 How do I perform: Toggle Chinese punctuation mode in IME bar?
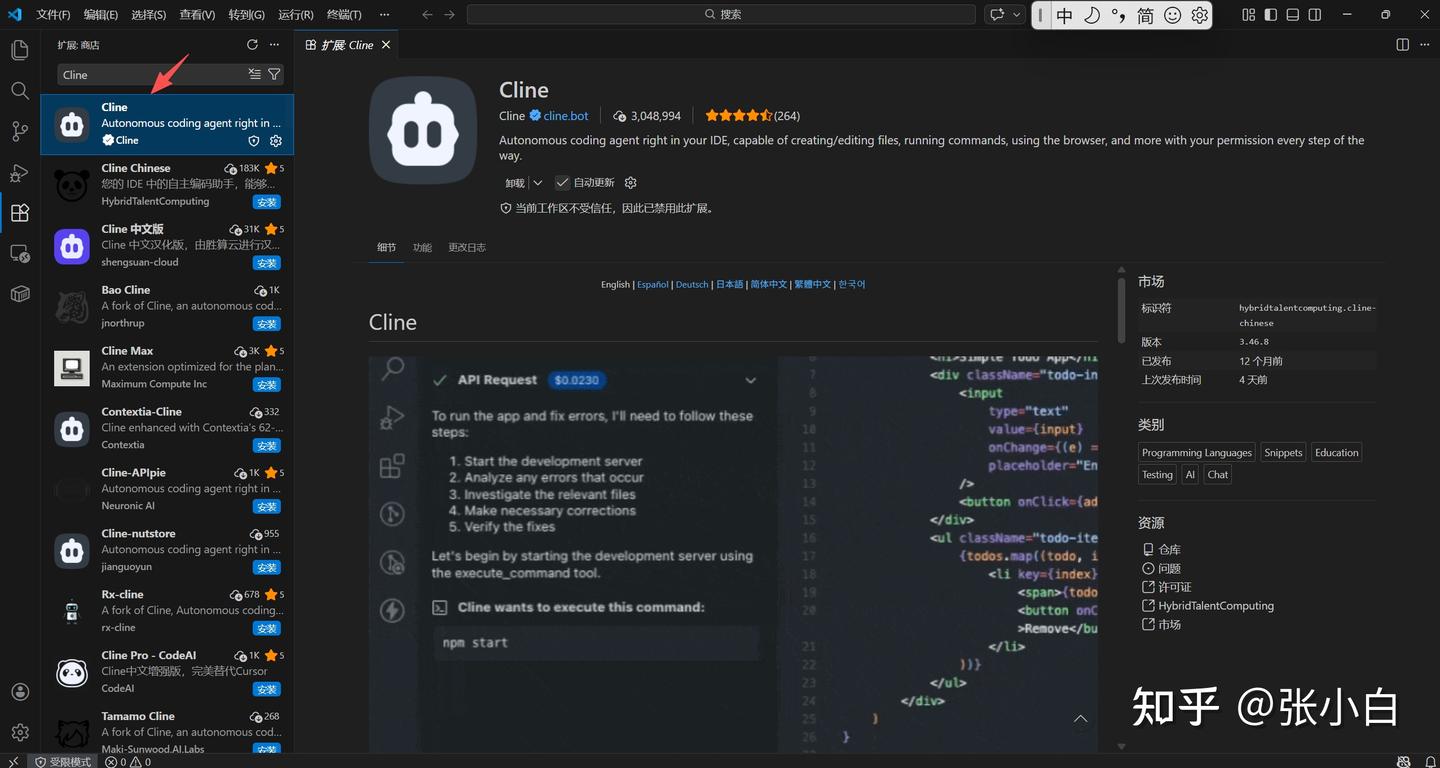pyautogui.click(x=1119, y=15)
